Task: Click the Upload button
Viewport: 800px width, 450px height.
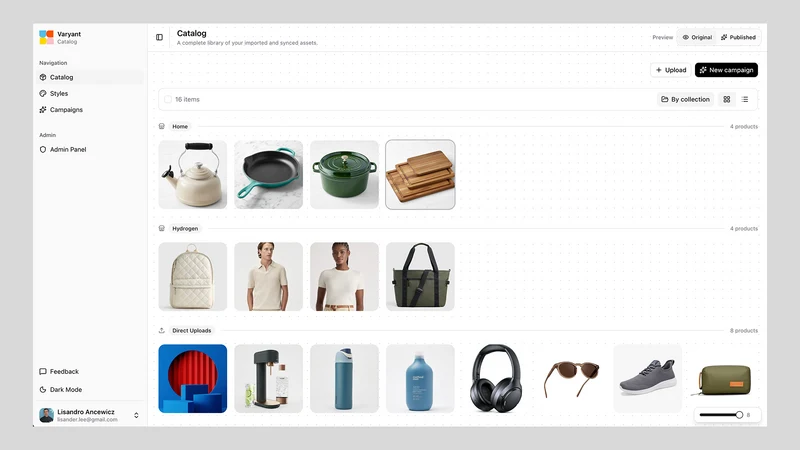Action: click(670, 70)
